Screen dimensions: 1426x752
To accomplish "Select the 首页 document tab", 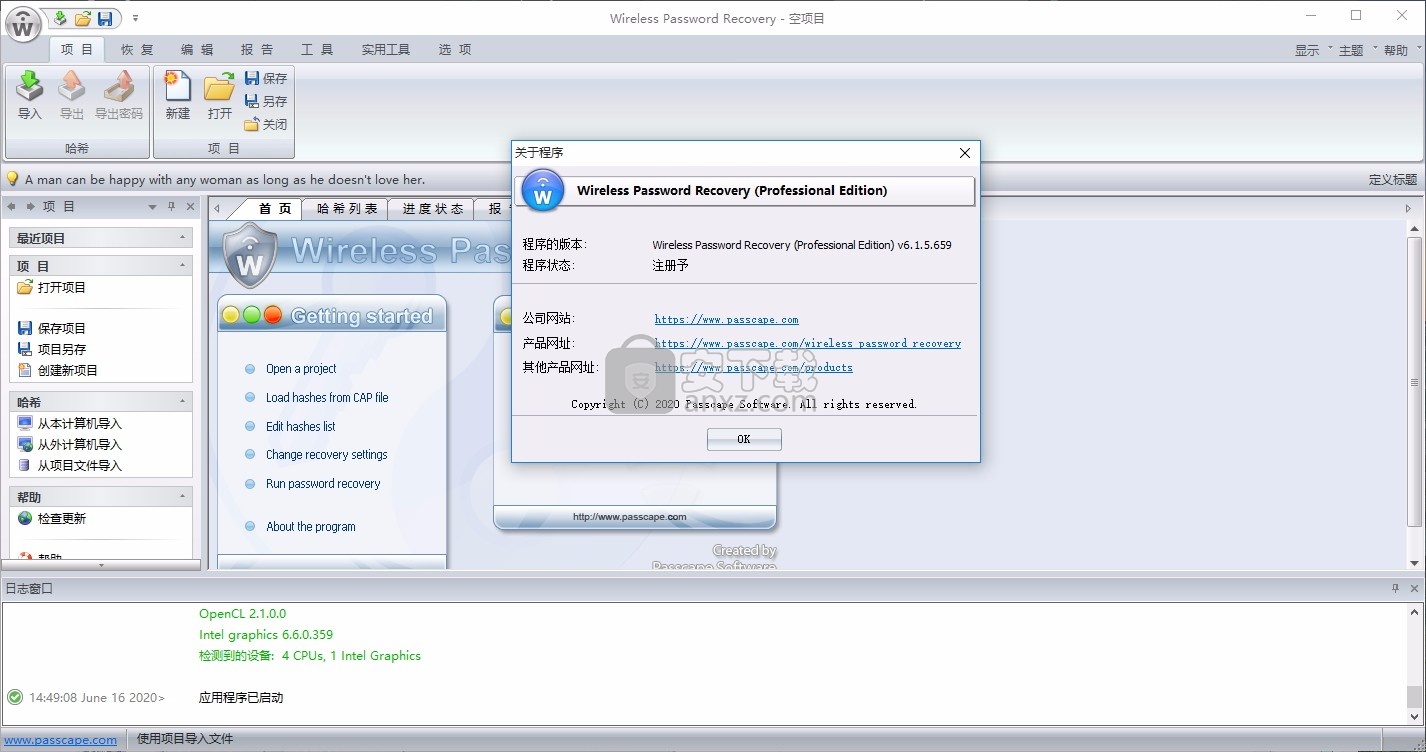I will point(274,208).
